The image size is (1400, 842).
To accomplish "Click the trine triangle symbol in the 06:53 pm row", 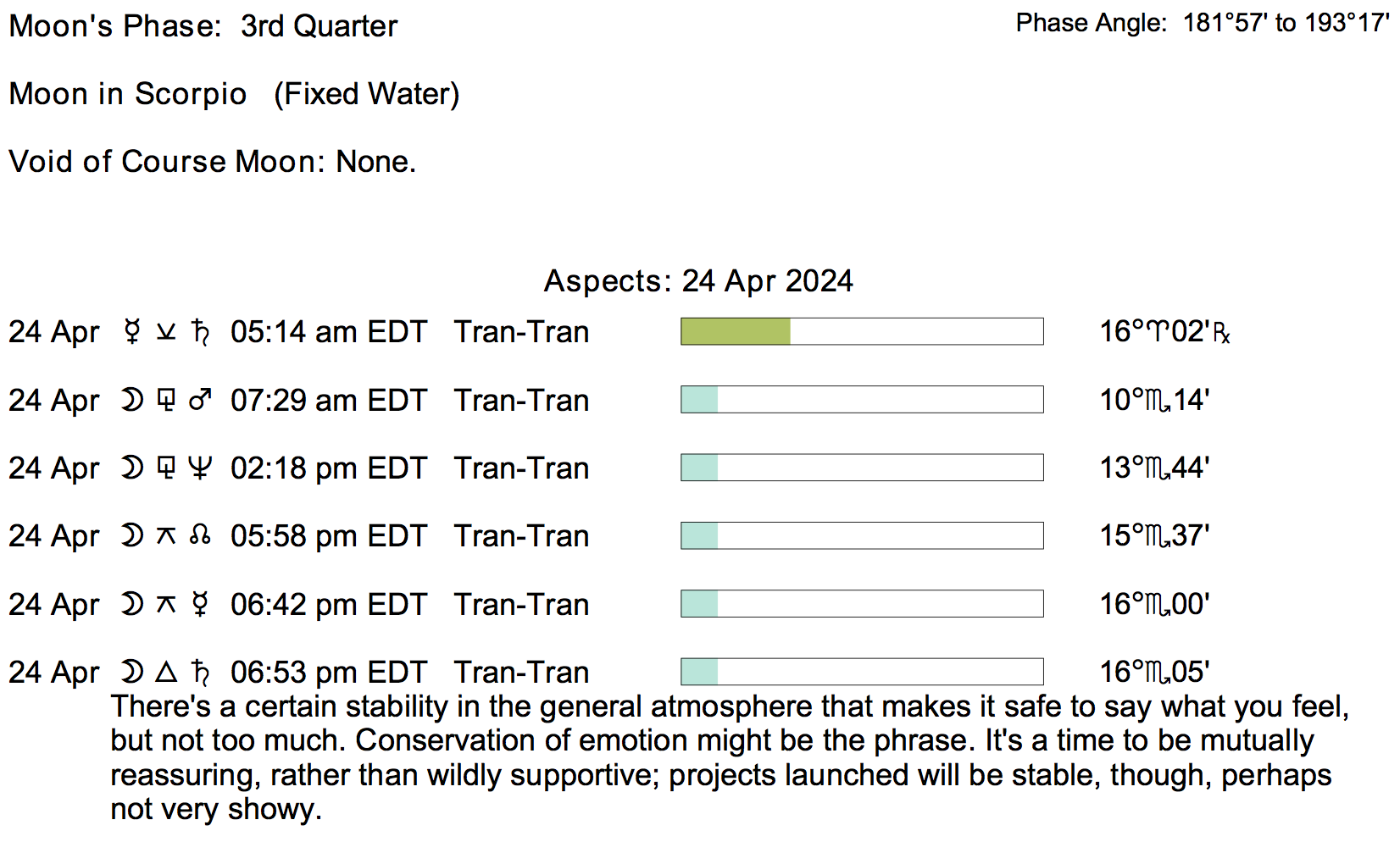I will click(166, 672).
